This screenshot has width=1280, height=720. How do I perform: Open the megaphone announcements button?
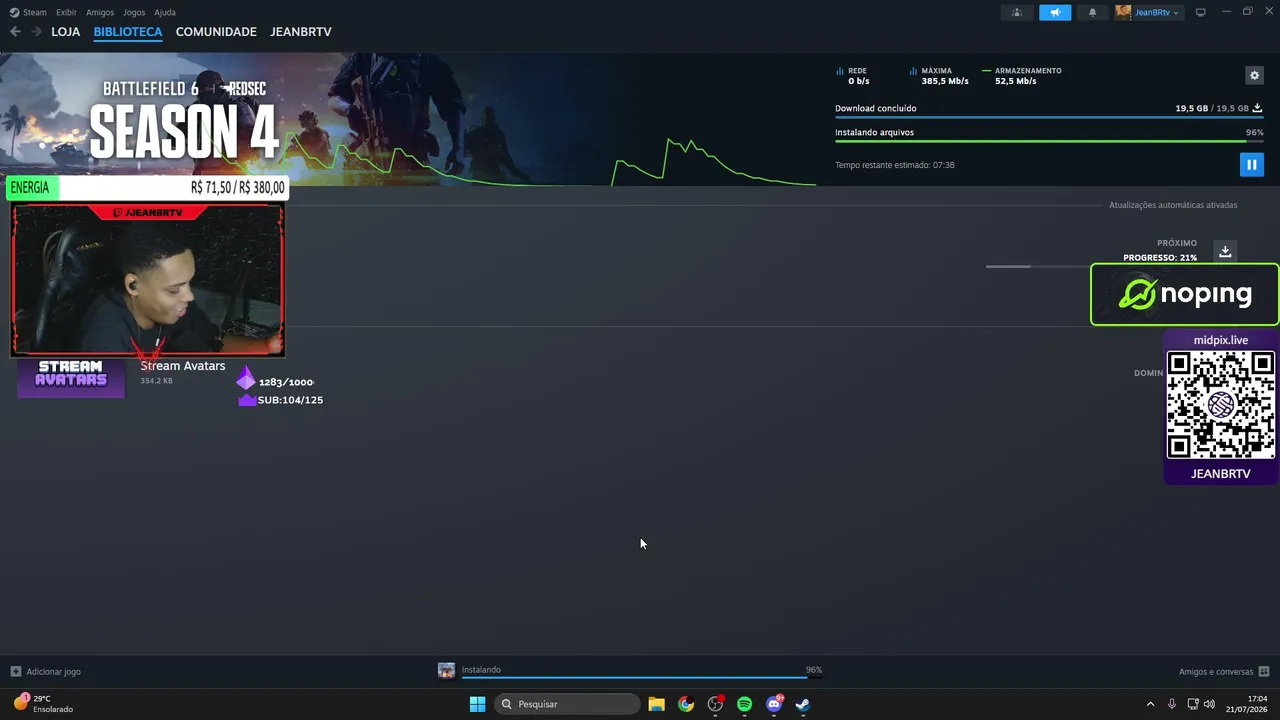[x=1055, y=12]
